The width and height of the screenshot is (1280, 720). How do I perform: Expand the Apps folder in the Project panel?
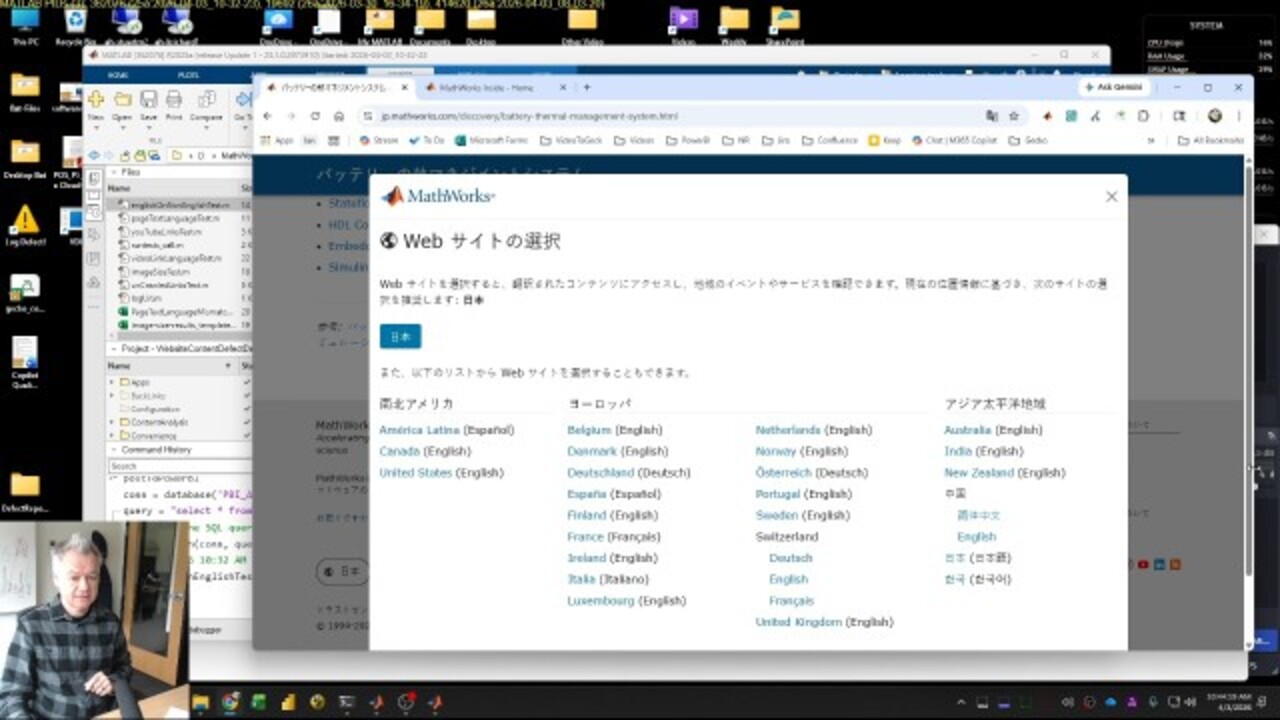point(110,381)
